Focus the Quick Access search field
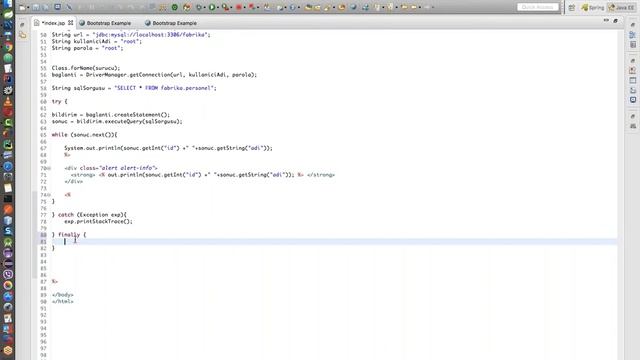 [x=538, y=7]
